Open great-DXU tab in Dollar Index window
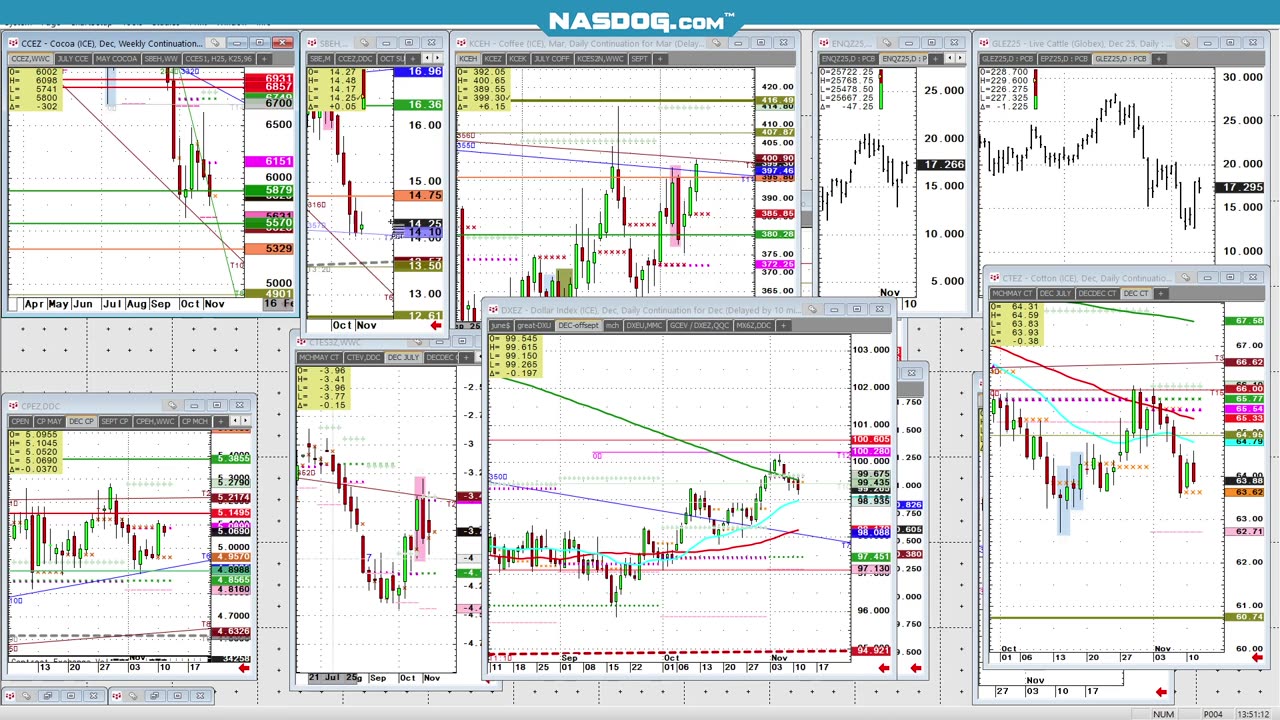The height and width of the screenshot is (720, 1280). (535, 325)
